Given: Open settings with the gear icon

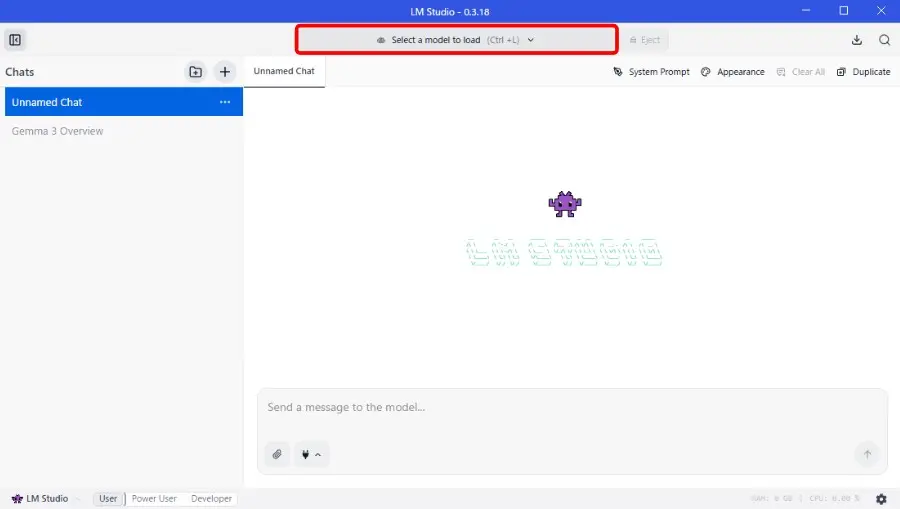Looking at the screenshot, I should point(881,499).
